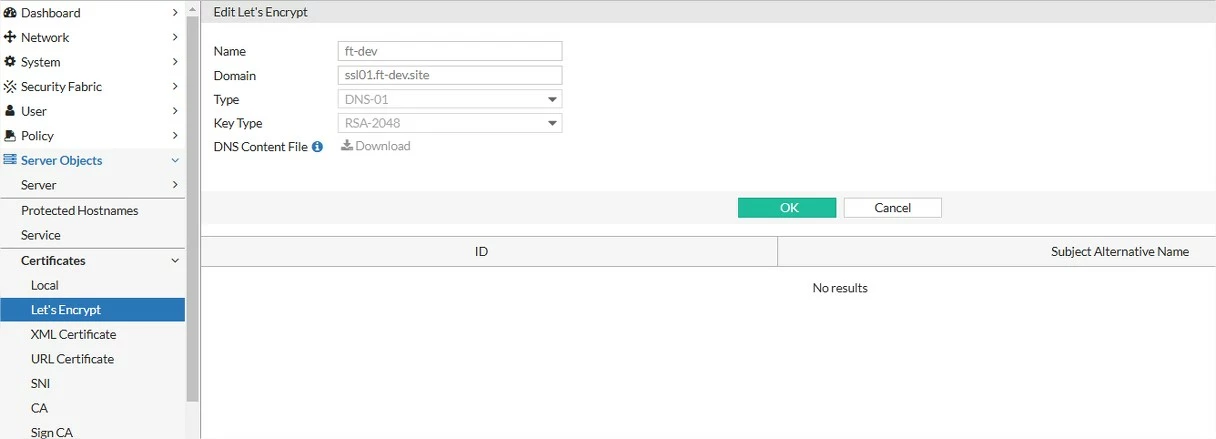Click the ID column header
Image resolution: width=1216 pixels, height=439 pixels.
(x=489, y=252)
